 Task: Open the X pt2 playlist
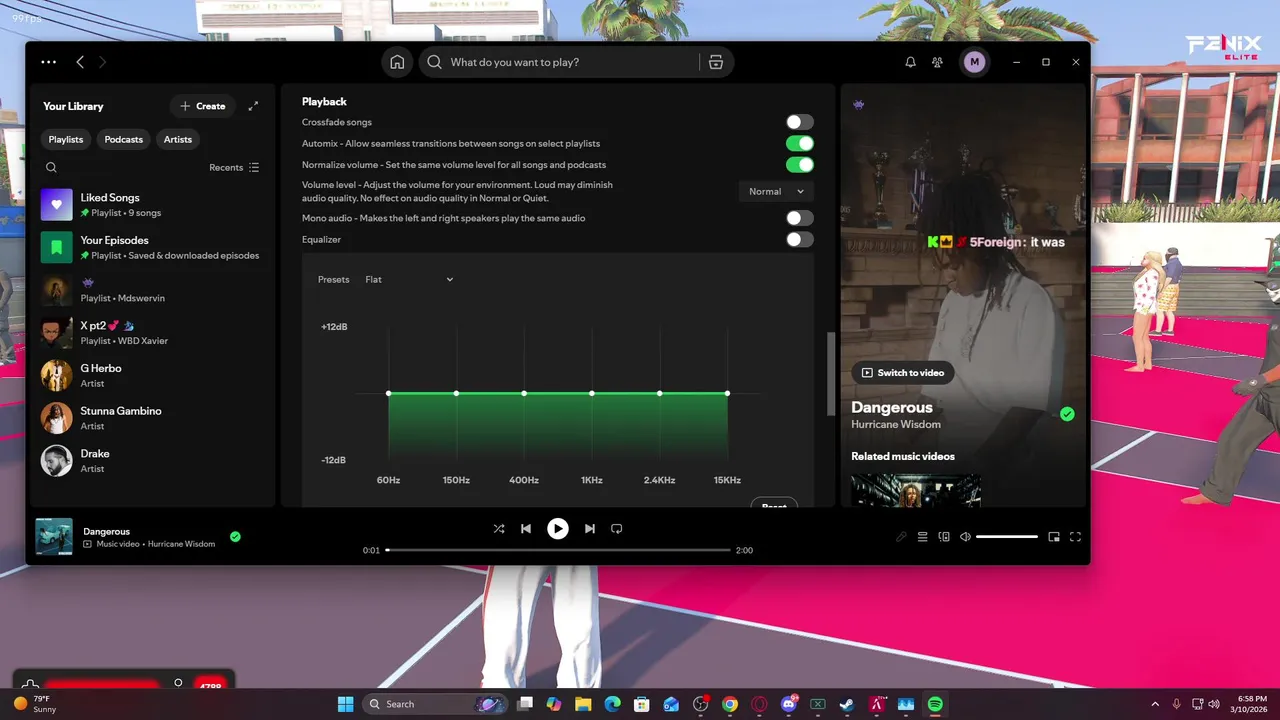(153, 332)
